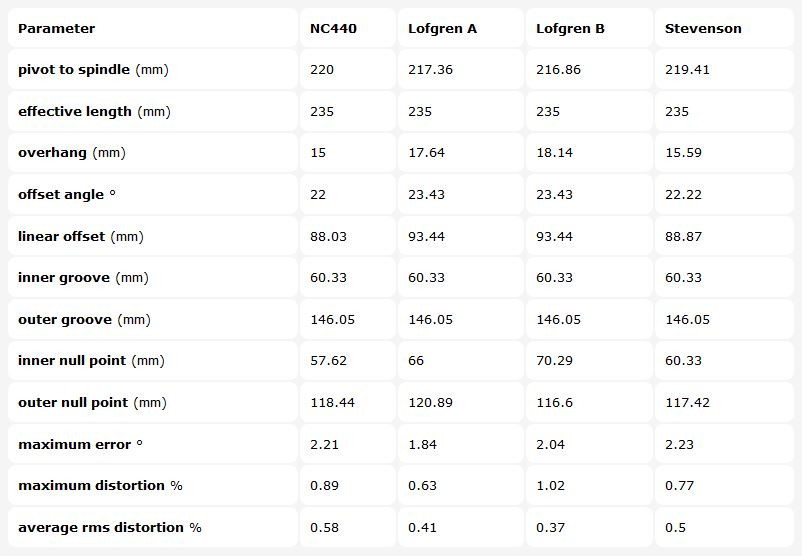Screen dimensions: 802x556
Task: Select Lofgren B average rms distortion 0.37
Action: (550, 527)
